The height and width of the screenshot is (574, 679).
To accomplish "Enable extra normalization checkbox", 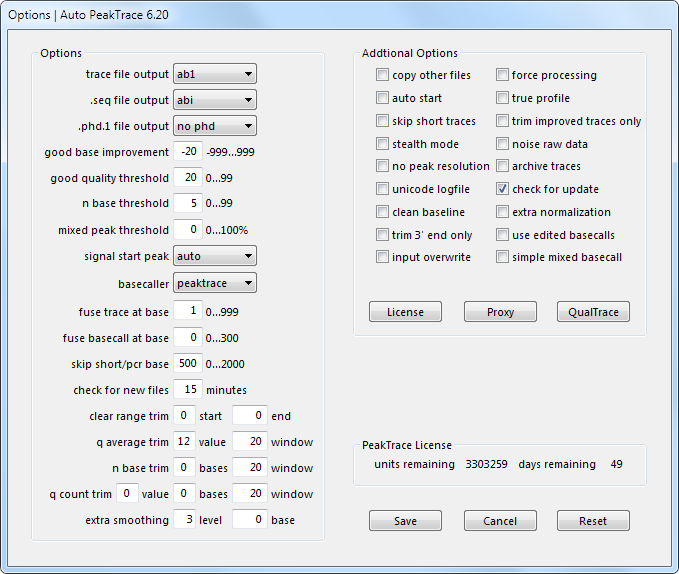I will [502, 212].
